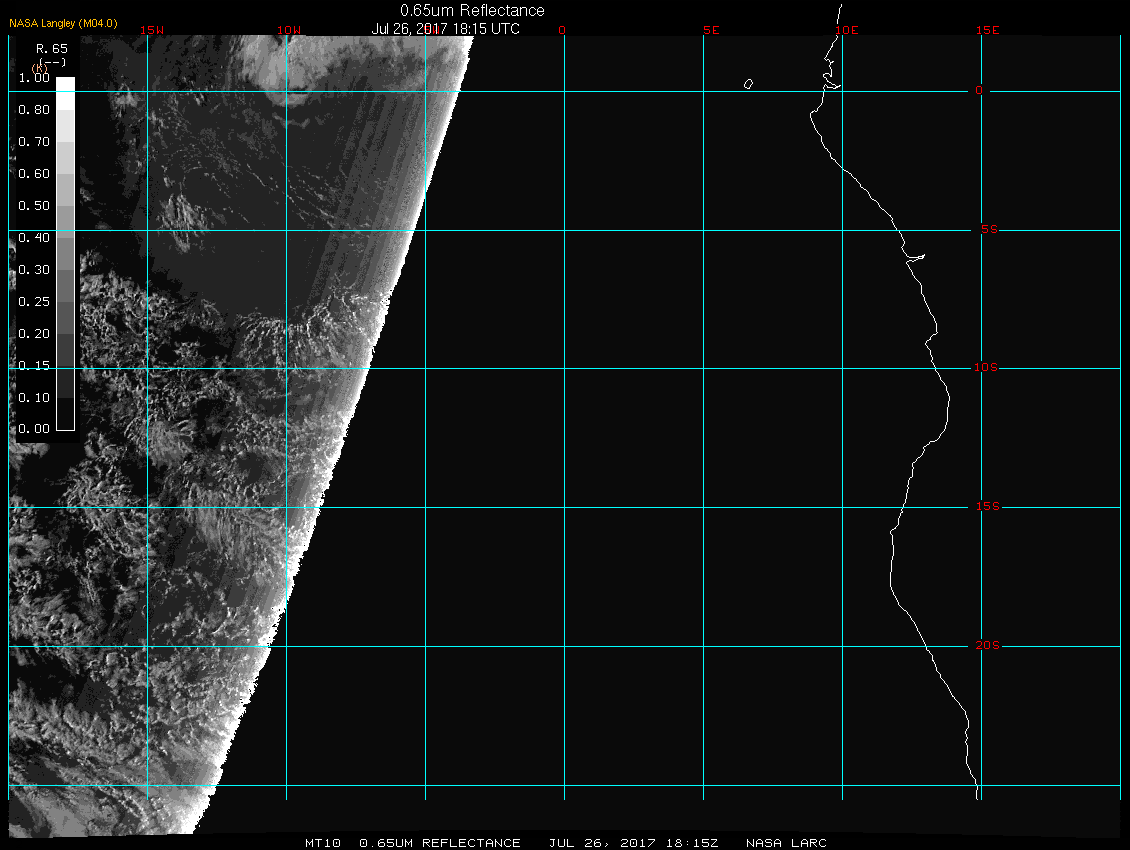The height and width of the screenshot is (850, 1130).
Task: Click the 15E longitude label
Action: pos(988,30)
